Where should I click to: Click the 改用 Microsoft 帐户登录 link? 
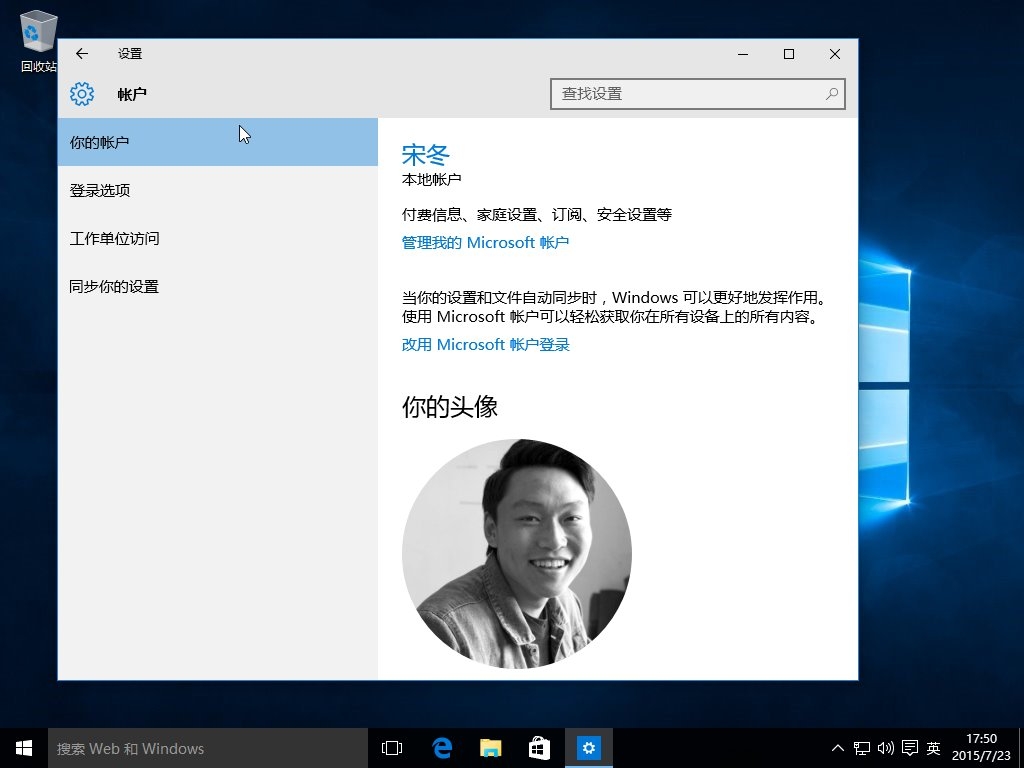coord(486,345)
